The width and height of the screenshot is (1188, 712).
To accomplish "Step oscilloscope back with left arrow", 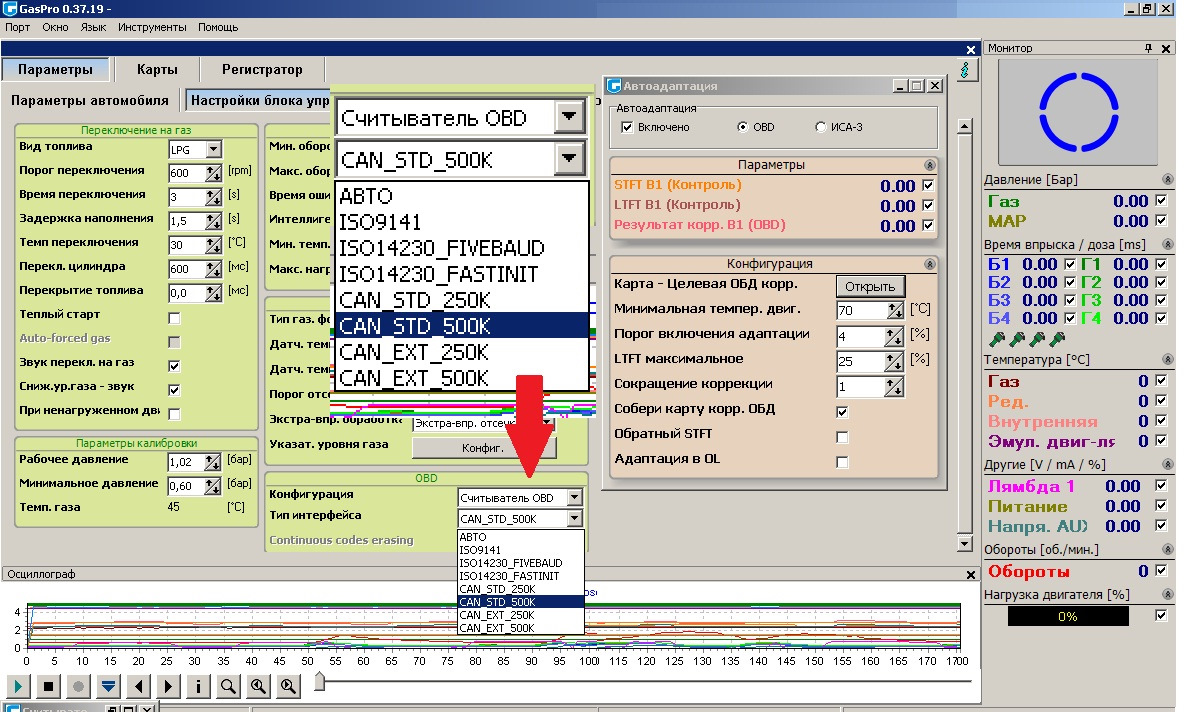I will 138,686.
